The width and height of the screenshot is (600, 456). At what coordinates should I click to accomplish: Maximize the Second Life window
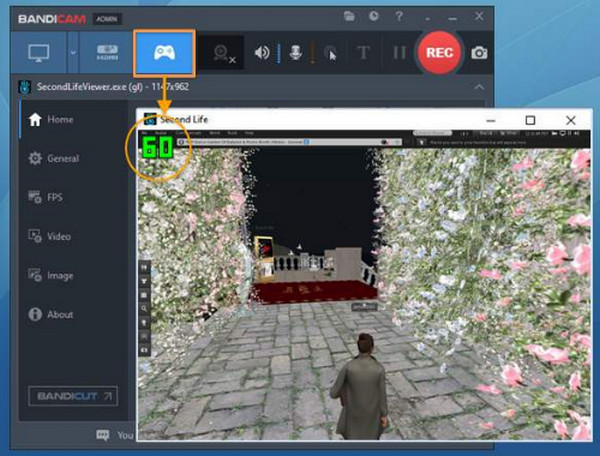[x=530, y=121]
